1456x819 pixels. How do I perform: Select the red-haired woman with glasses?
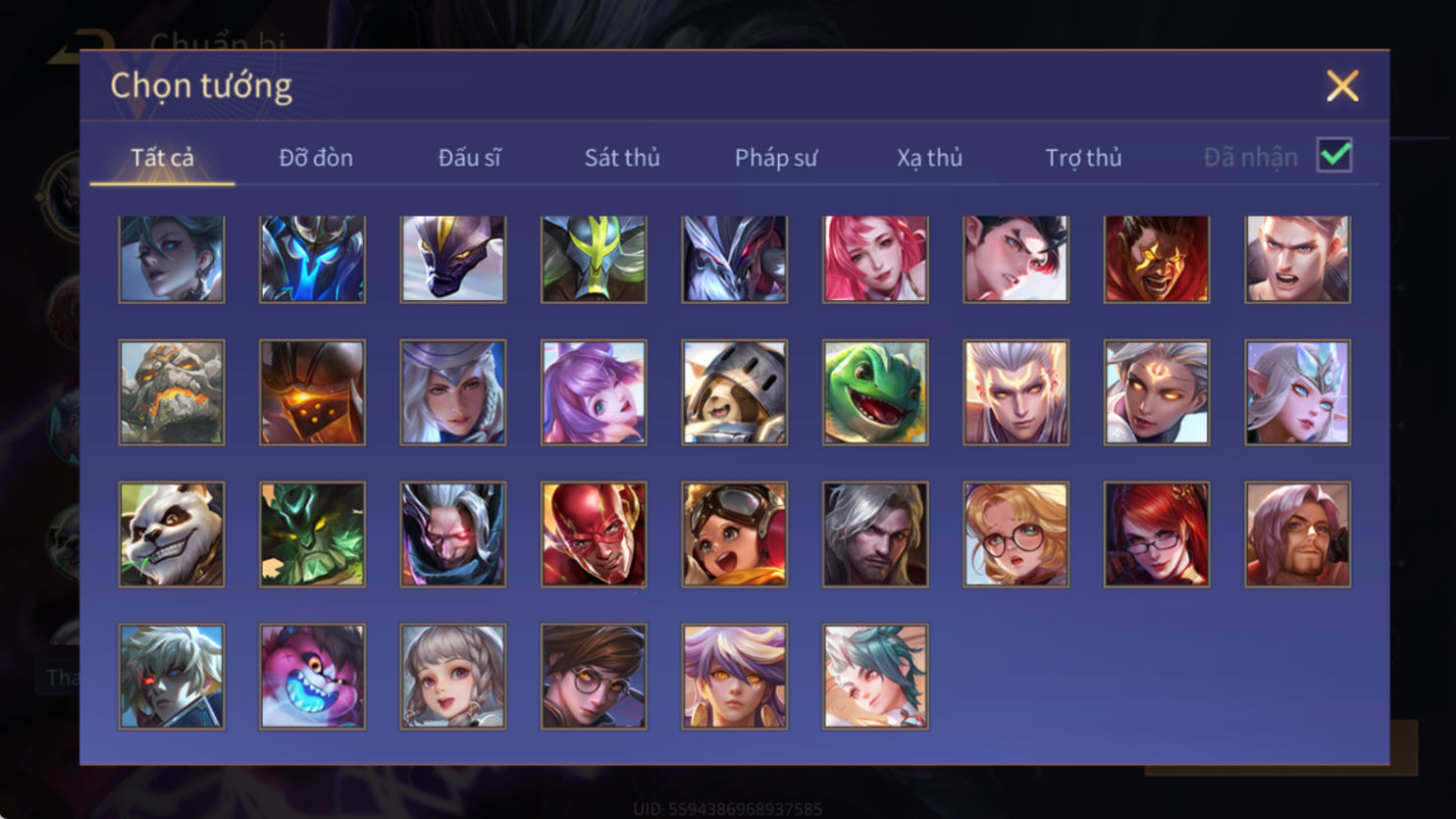click(x=1156, y=535)
